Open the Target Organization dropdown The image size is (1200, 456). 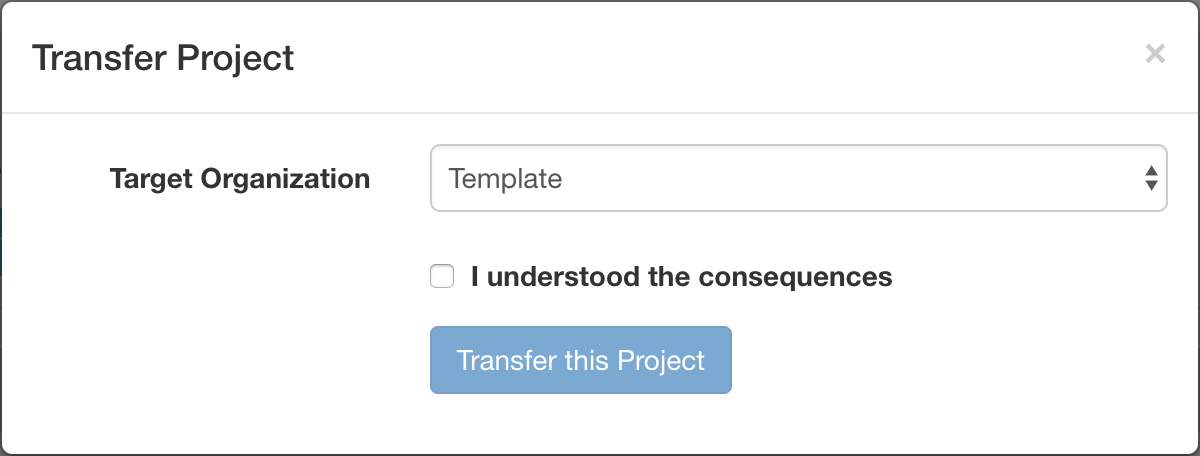798,179
